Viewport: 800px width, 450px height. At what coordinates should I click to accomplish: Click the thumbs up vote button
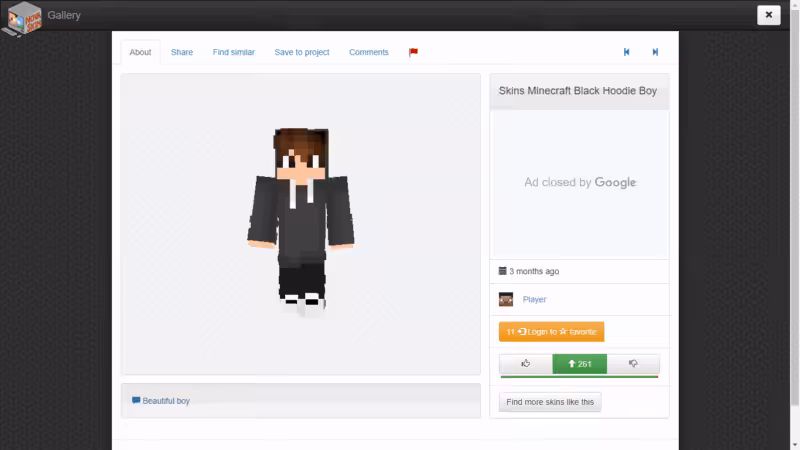coord(526,364)
